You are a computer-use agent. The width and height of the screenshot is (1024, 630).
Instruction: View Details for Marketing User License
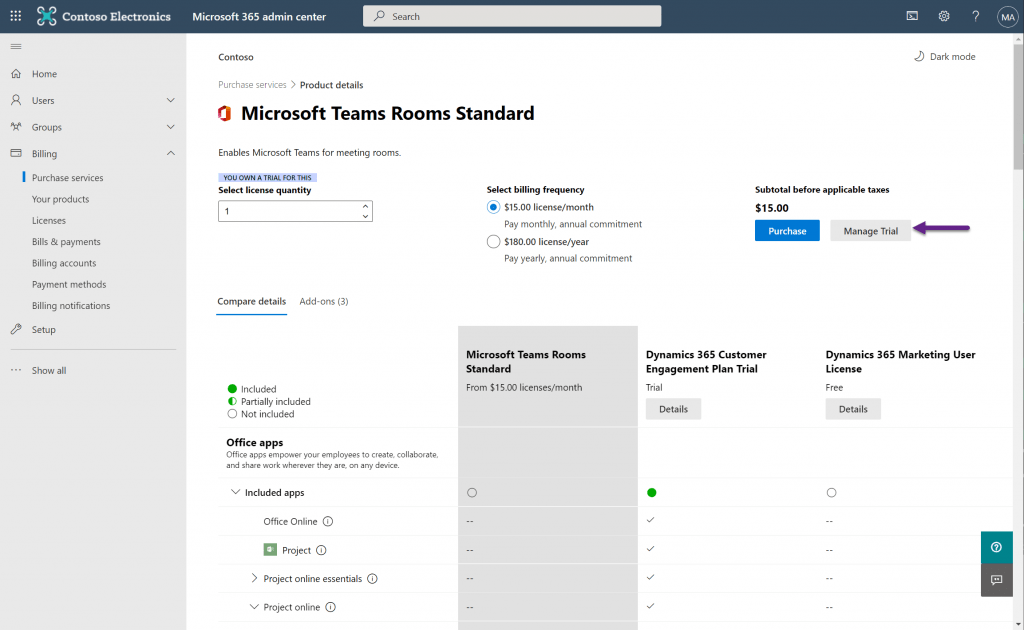(x=853, y=409)
